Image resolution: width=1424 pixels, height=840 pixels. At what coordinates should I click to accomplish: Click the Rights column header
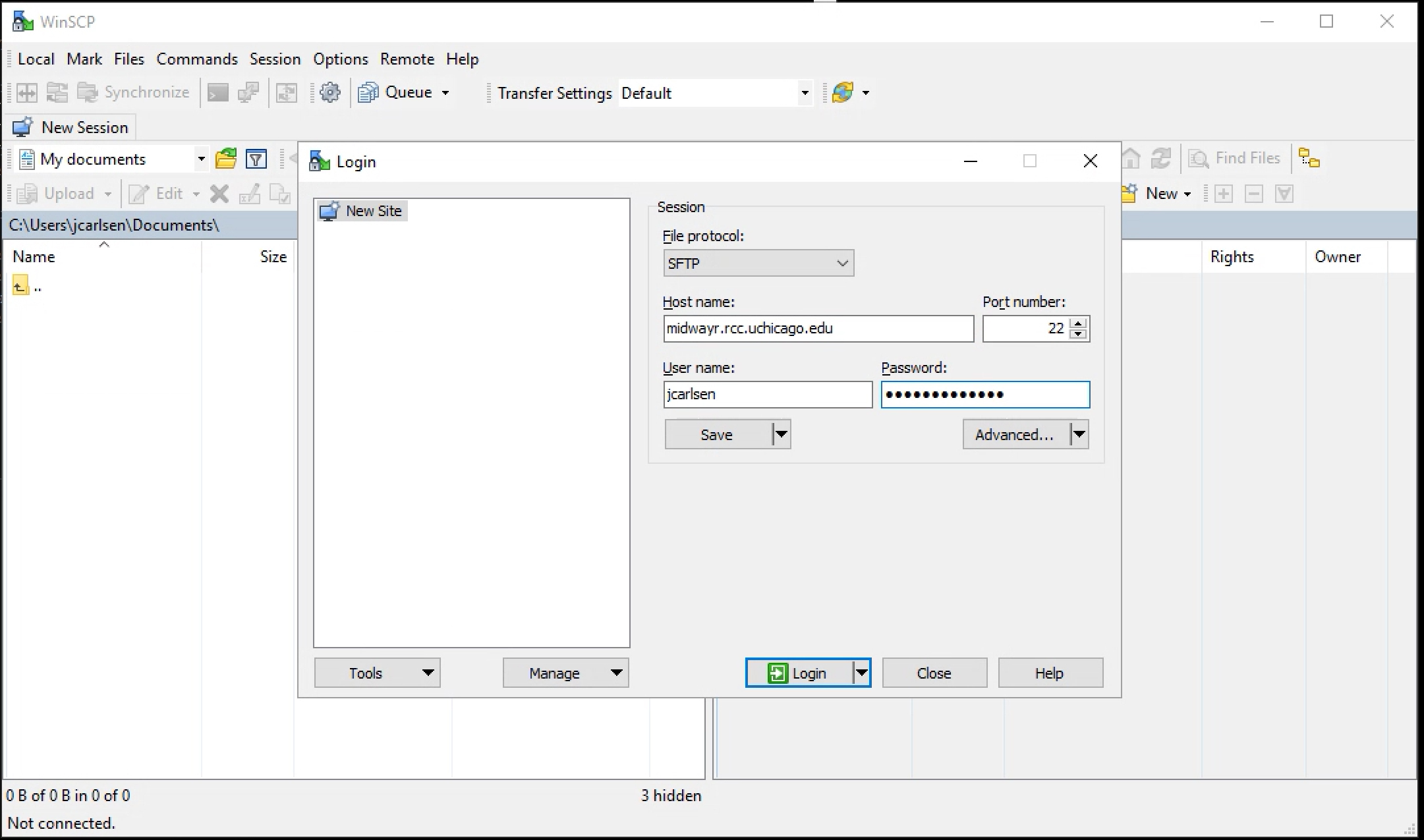[1253, 256]
